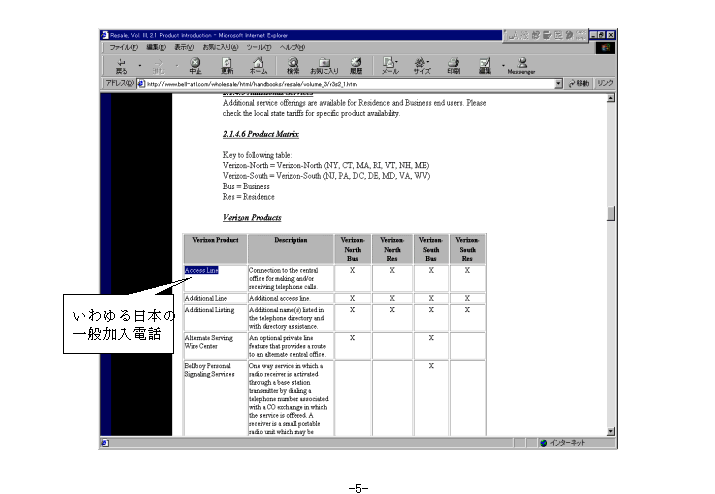Click the Edit (編集) toolbar icon

485,66
